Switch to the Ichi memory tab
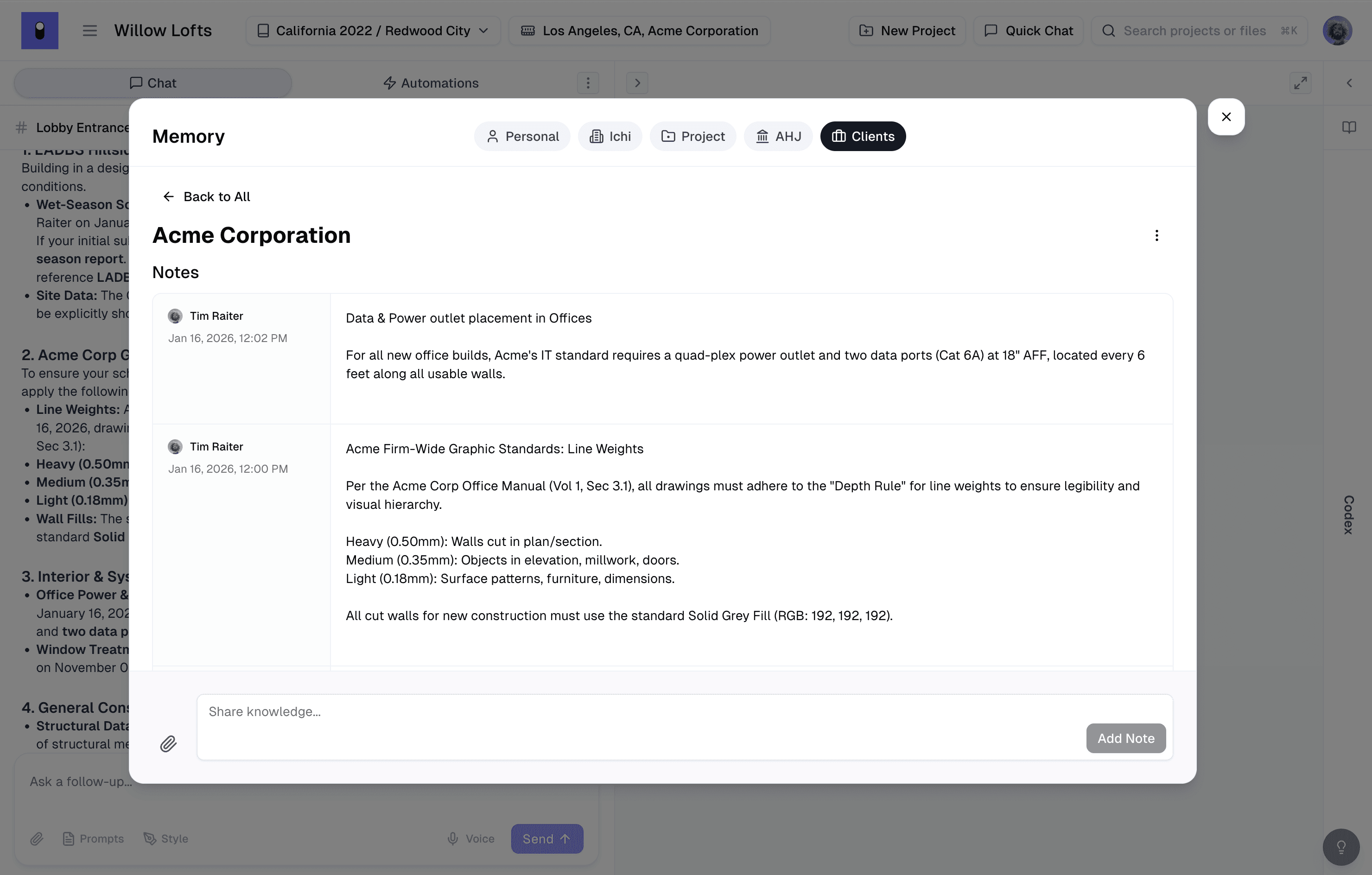Viewport: 1372px width, 875px height. pos(610,136)
